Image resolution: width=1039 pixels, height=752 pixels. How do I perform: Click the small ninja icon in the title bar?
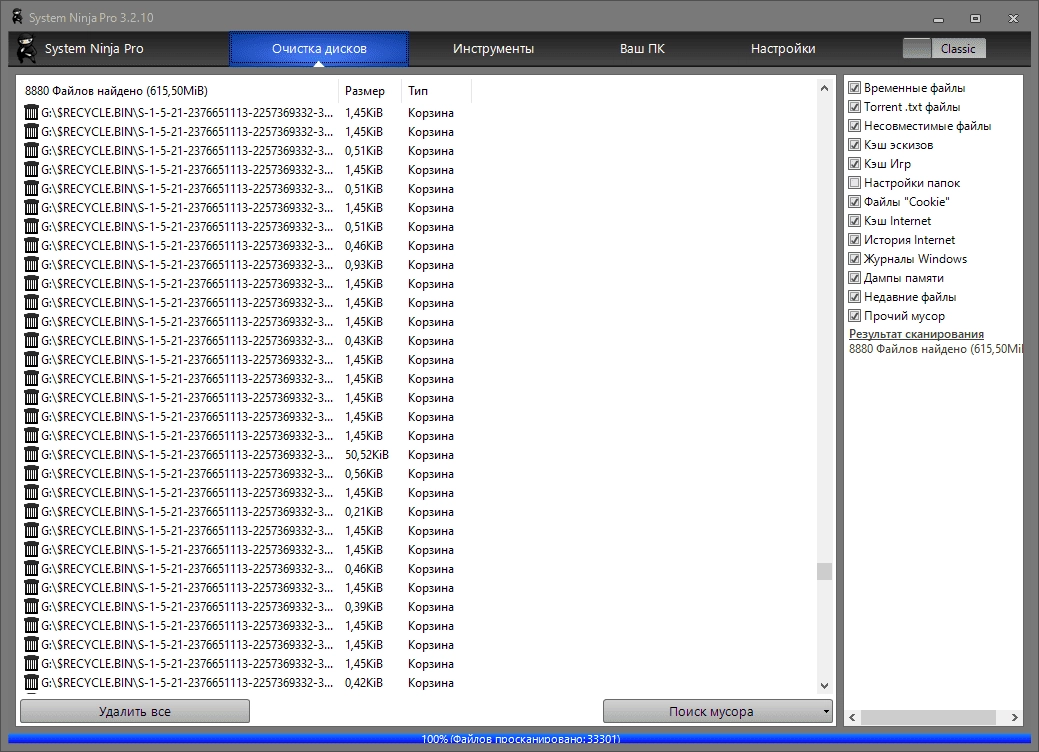[x=17, y=17]
